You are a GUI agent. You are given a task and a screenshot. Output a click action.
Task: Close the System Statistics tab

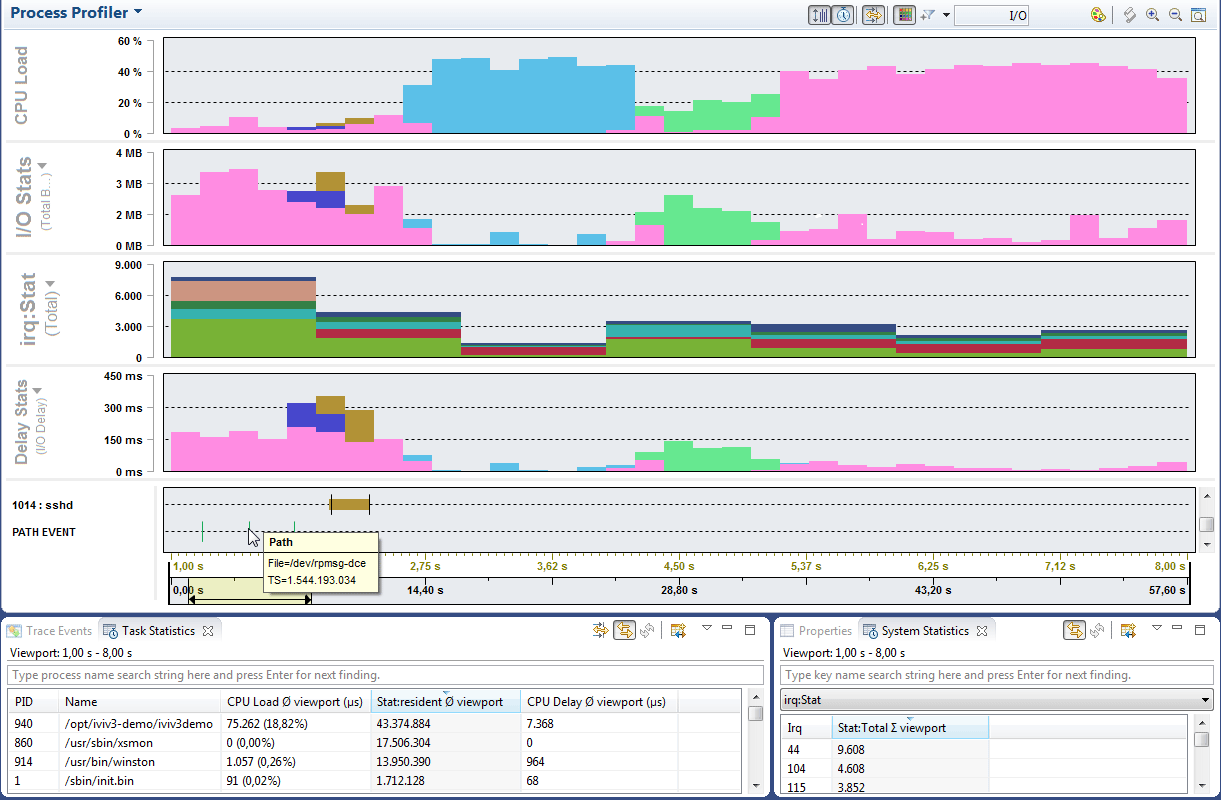[982, 631]
